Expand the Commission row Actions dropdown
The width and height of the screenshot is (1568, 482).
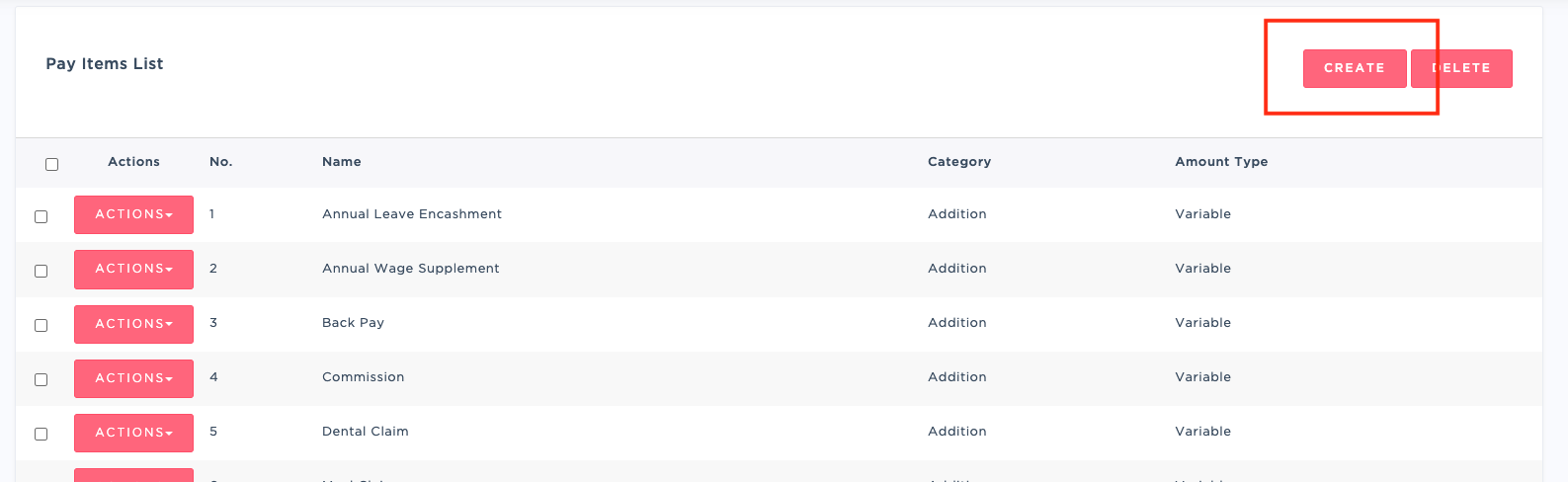(133, 378)
